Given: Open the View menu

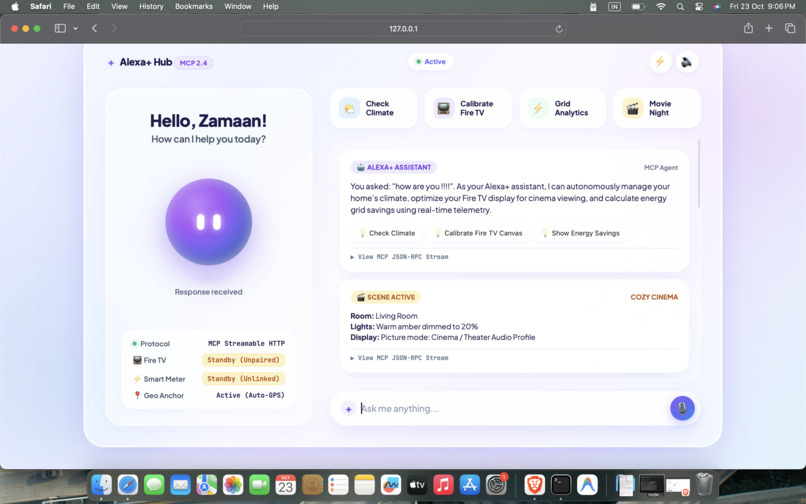Looking at the screenshot, I should [119, 6].
